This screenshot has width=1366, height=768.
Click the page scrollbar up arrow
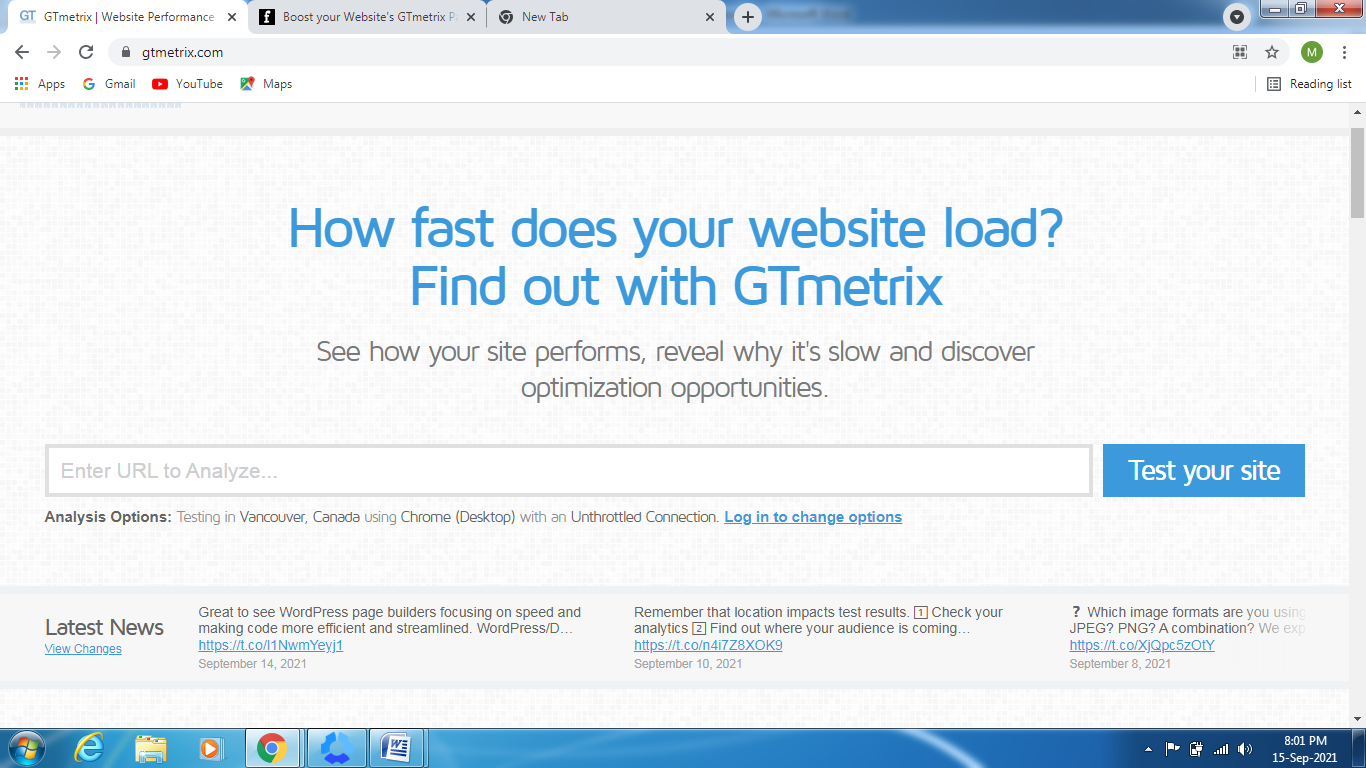(1357, 111)
